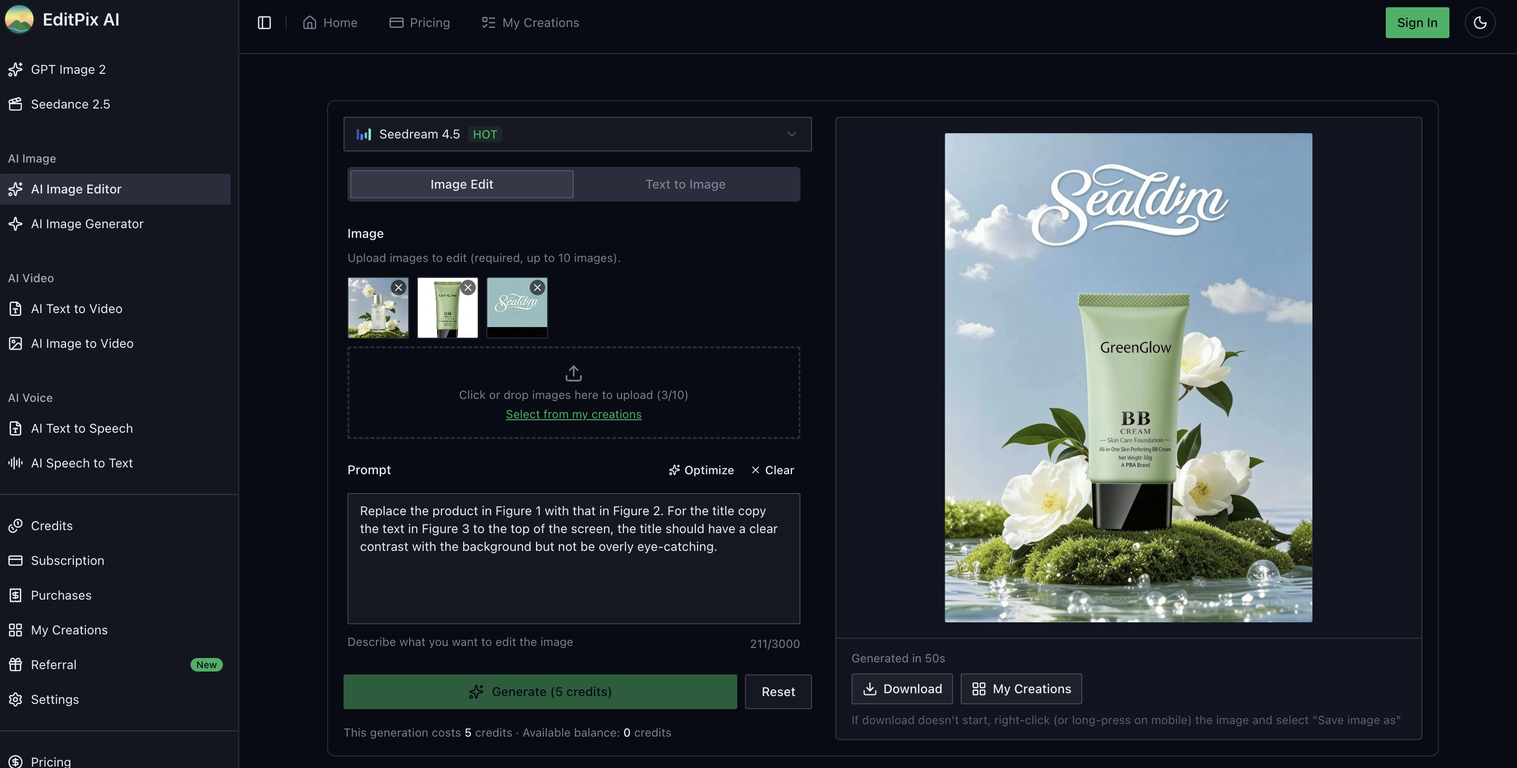Image resolution: width=1517 pixels, height=768 pixels.
Task: Click the AI Text to Video icon
Action: click(15, 309)
